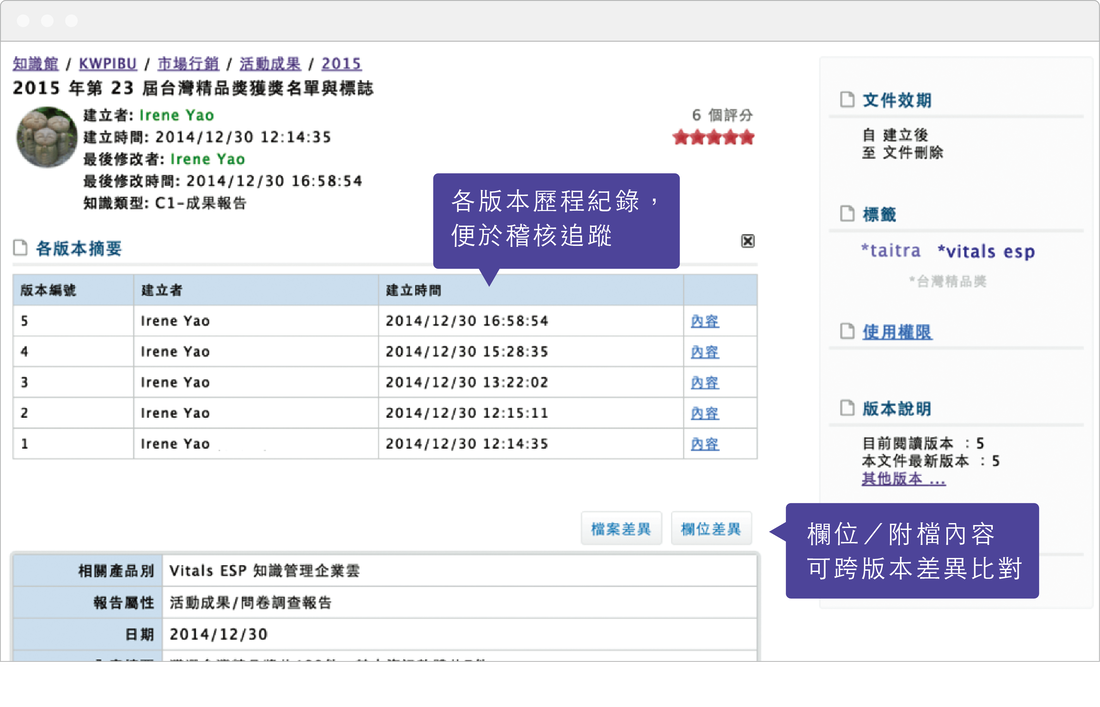Click Irene Yao's avatar photo

pyautogui.click(x=47, y=137)
